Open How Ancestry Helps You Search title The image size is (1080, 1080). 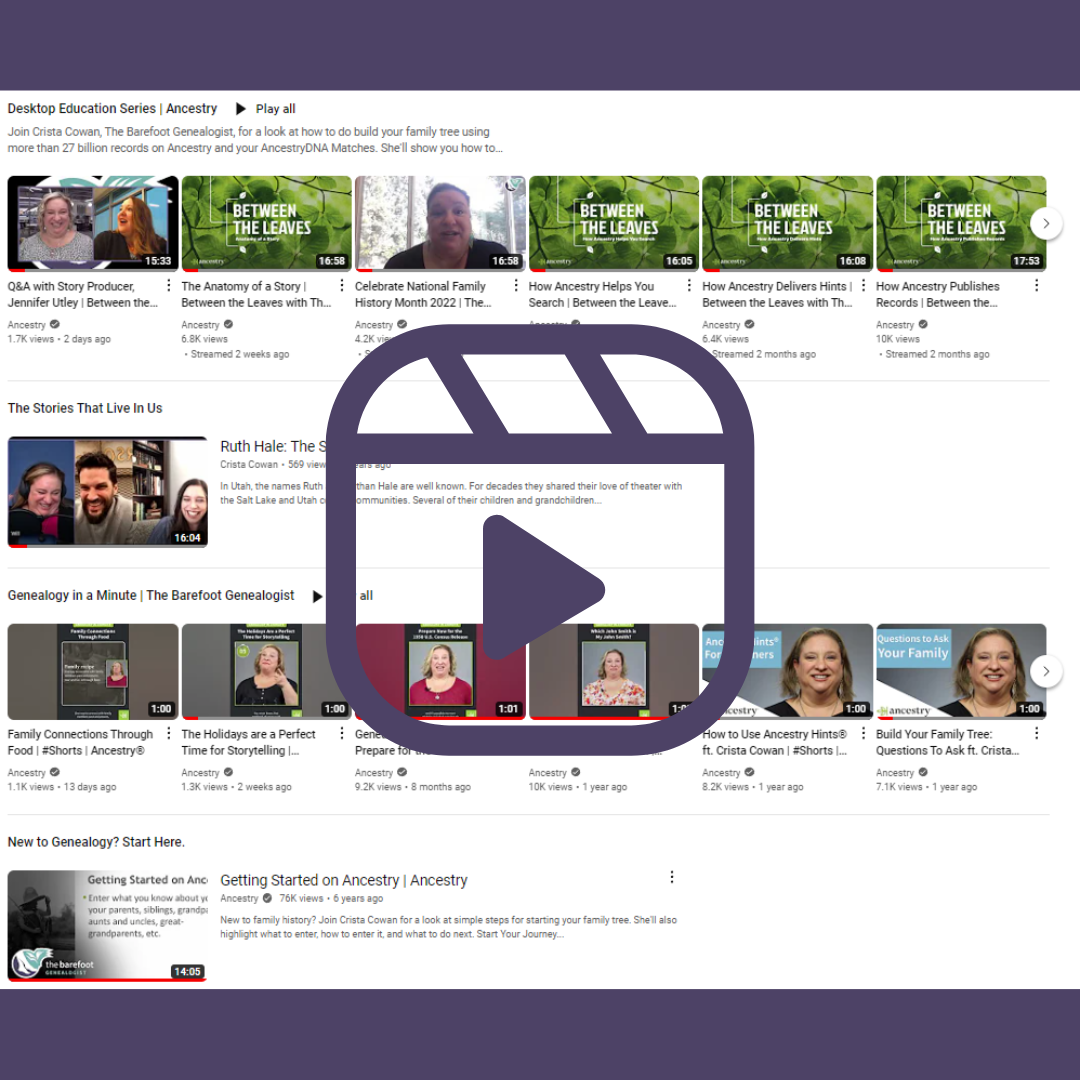603,294
